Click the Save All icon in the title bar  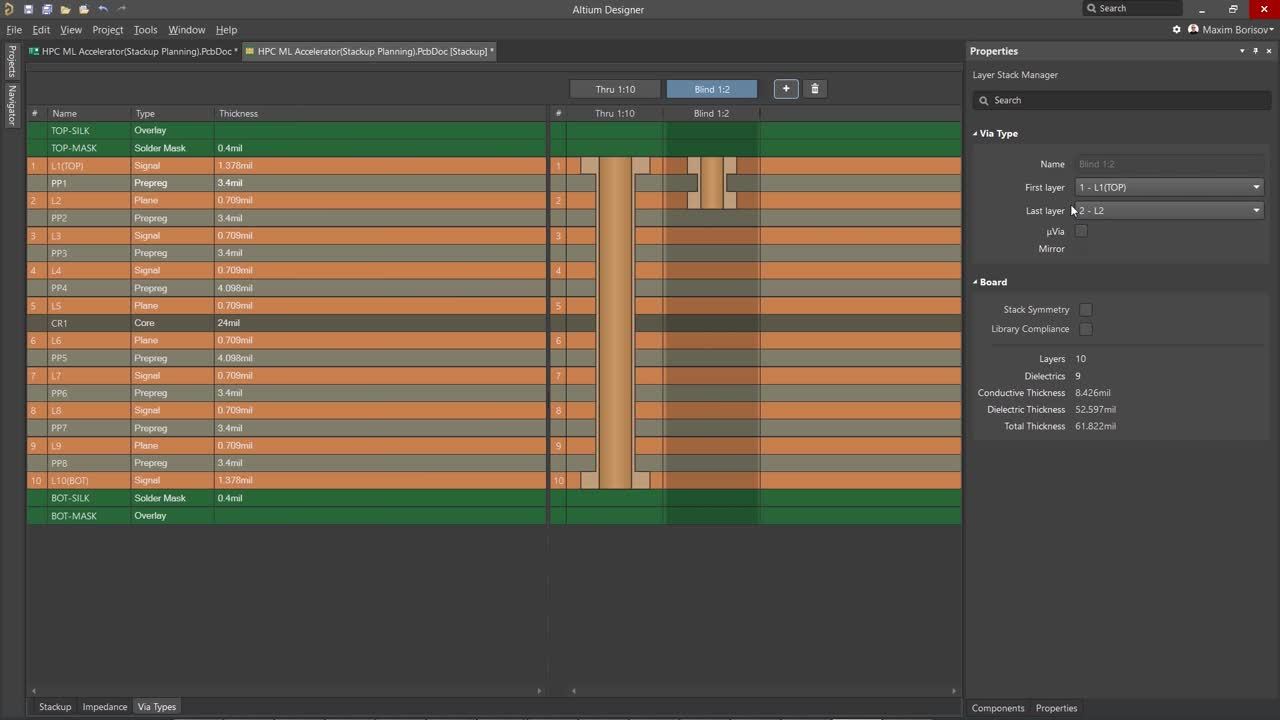coord(46,9)
